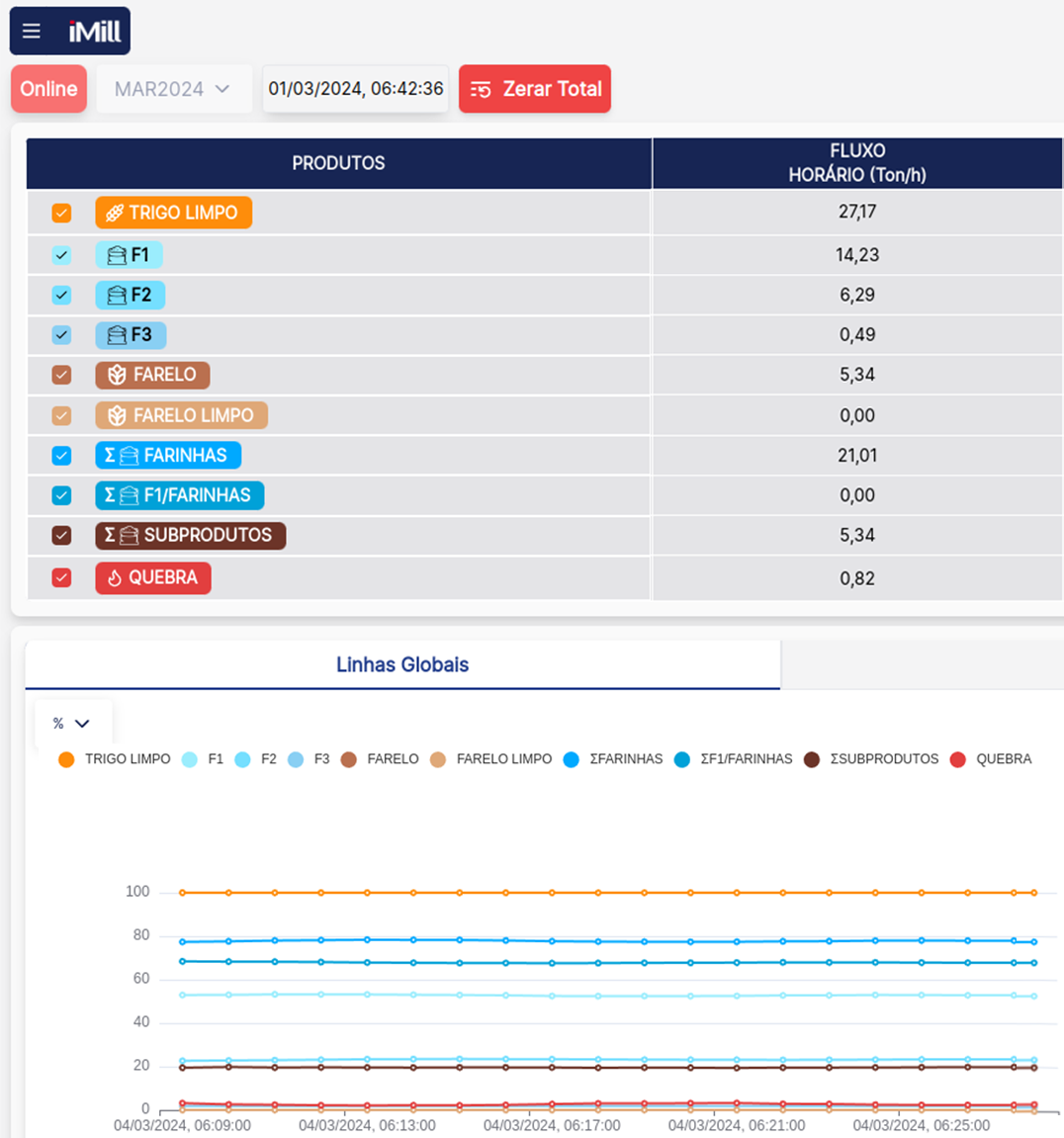Click the Zerar Total button

click(535, 89)
